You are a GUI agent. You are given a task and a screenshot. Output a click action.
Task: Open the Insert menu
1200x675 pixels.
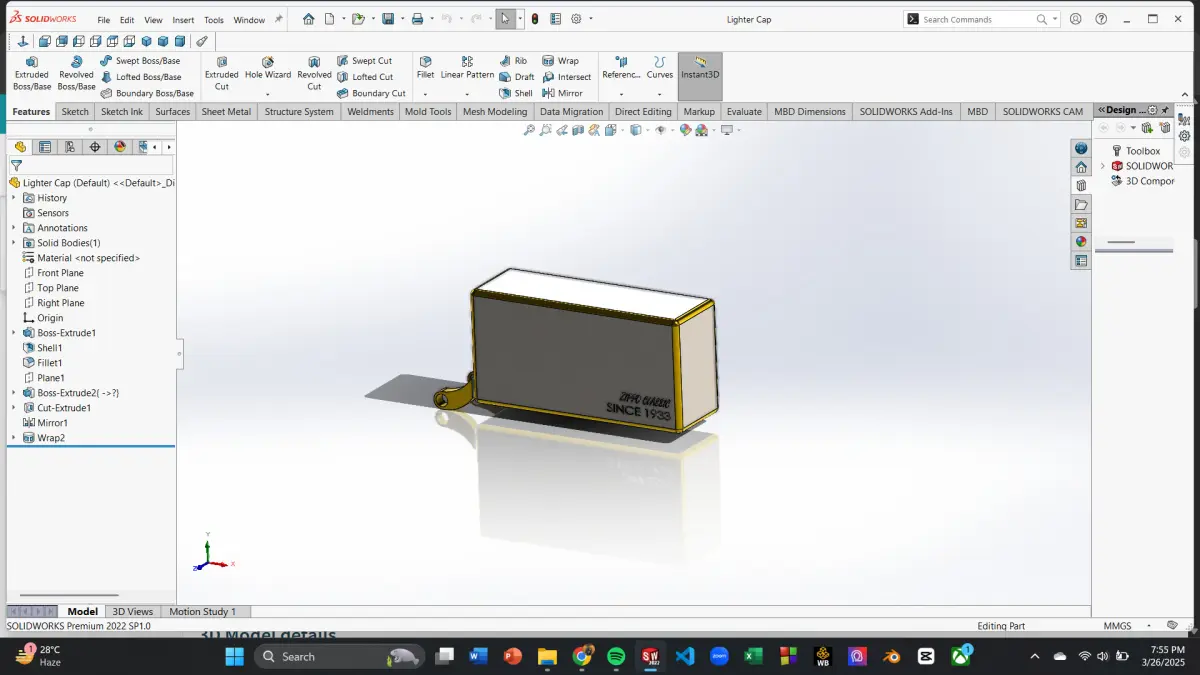(x=183, y=20)
